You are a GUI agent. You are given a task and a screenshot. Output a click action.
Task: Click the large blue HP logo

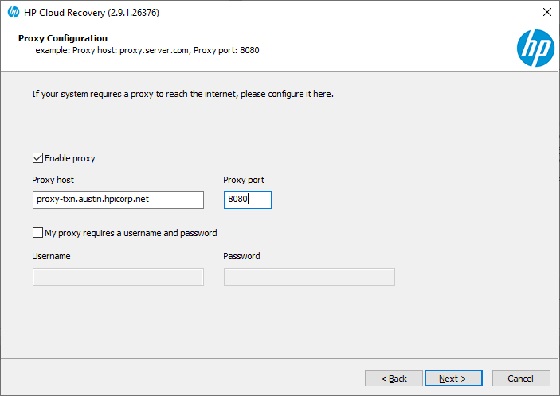click(535, 48)
